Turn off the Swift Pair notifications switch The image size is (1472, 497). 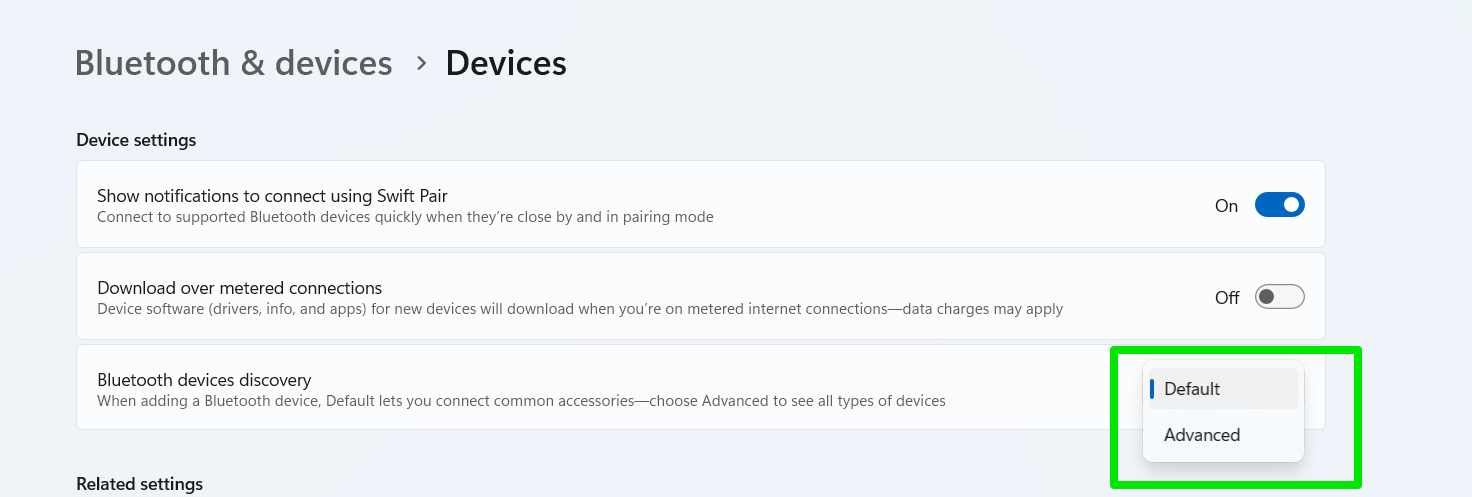[1279, 205]
